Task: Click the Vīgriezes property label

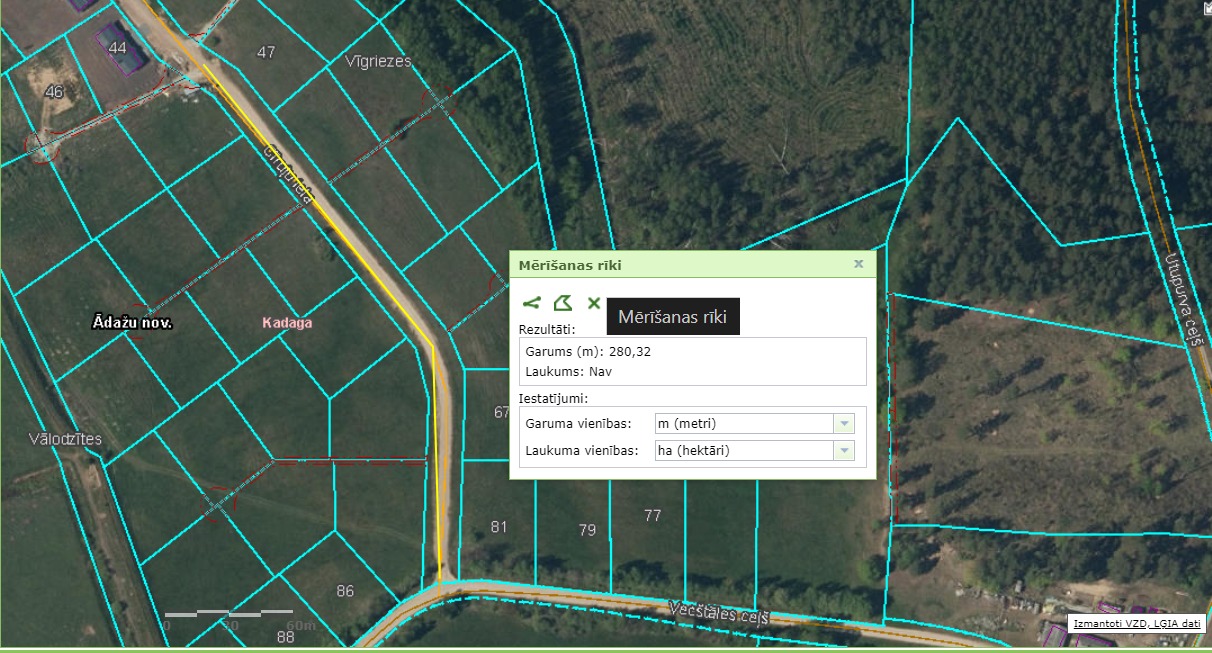Action: [x=378, y=61]
